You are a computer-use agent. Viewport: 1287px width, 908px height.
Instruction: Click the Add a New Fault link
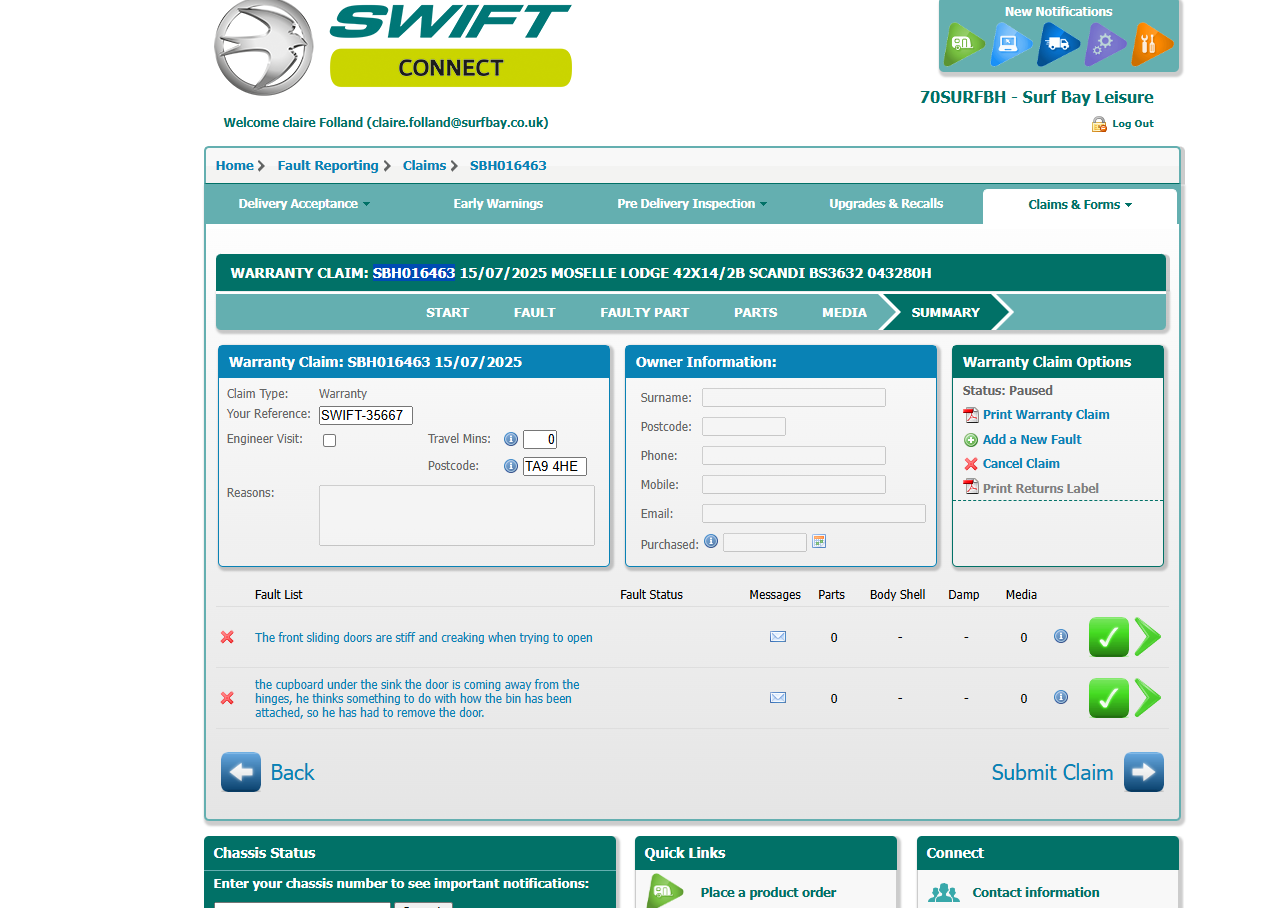point(1032,440)
